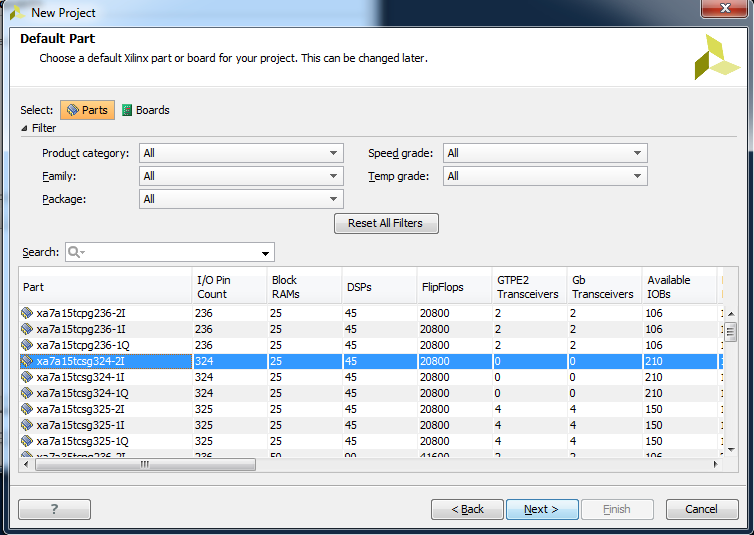Click FlipFlops value 20800 in xa7a15tcpg236-2I row
Screen dimensions: 754x535
435,313
